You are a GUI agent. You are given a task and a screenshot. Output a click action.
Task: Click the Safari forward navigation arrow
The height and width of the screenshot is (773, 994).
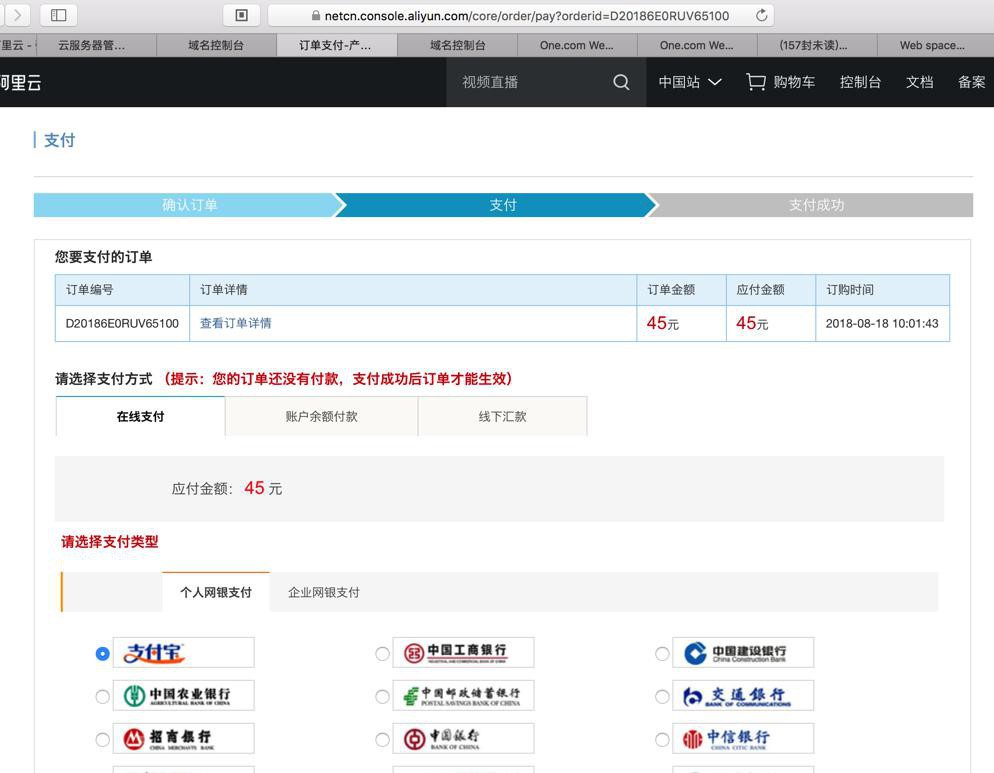click(17, 15)
